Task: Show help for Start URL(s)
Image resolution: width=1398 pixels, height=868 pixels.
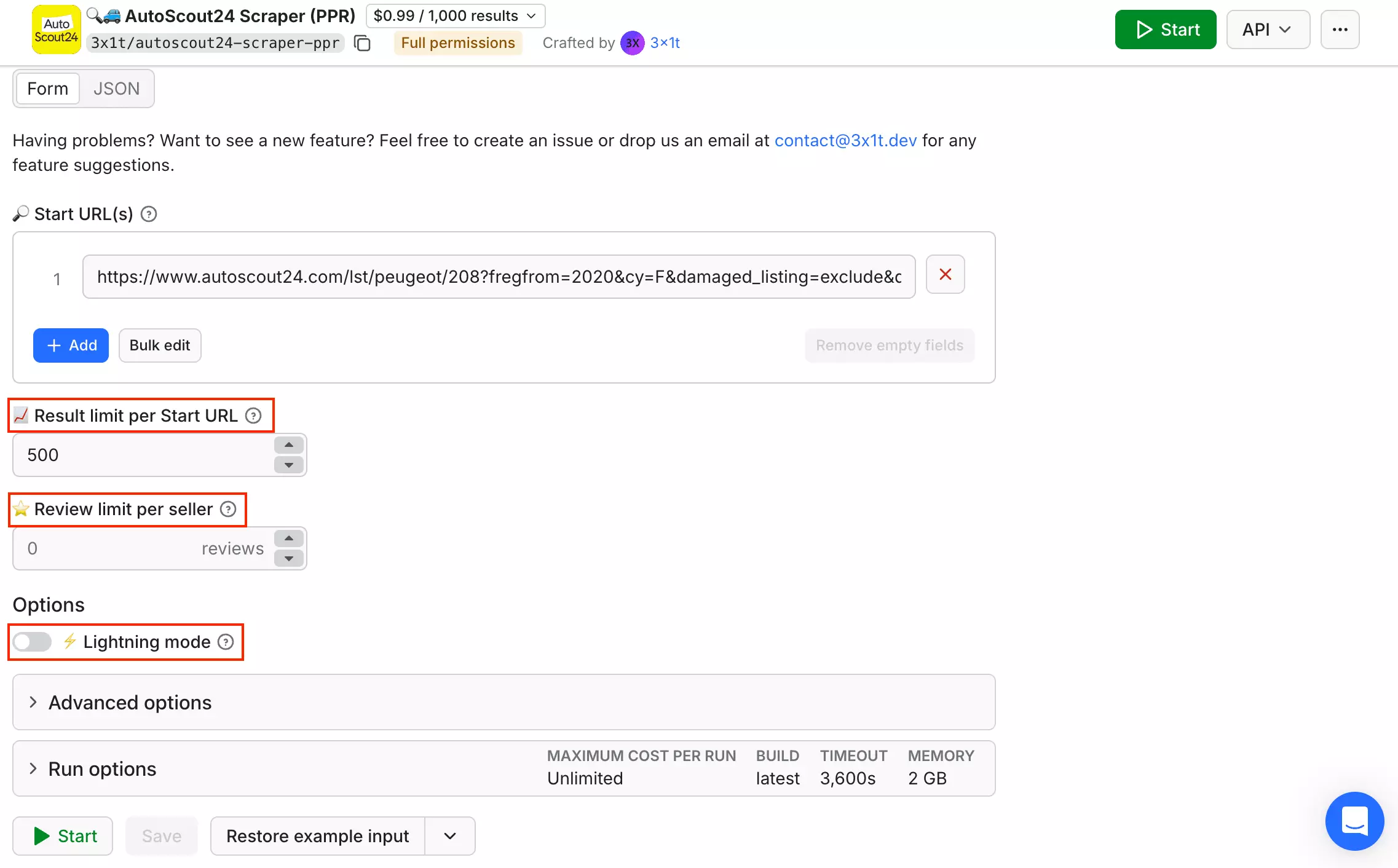Action: 149,214
